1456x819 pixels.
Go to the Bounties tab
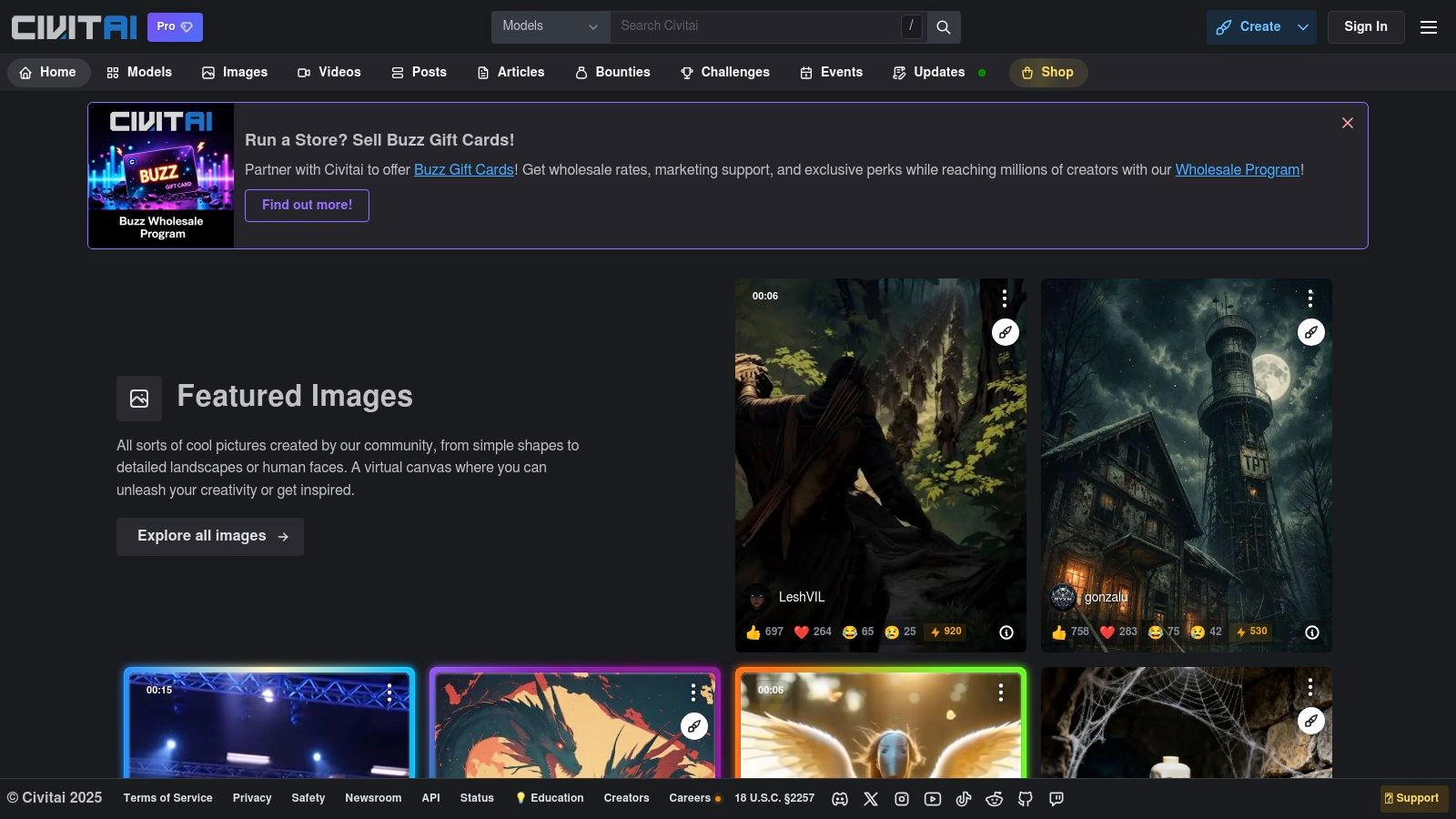[x=612, y=72]
